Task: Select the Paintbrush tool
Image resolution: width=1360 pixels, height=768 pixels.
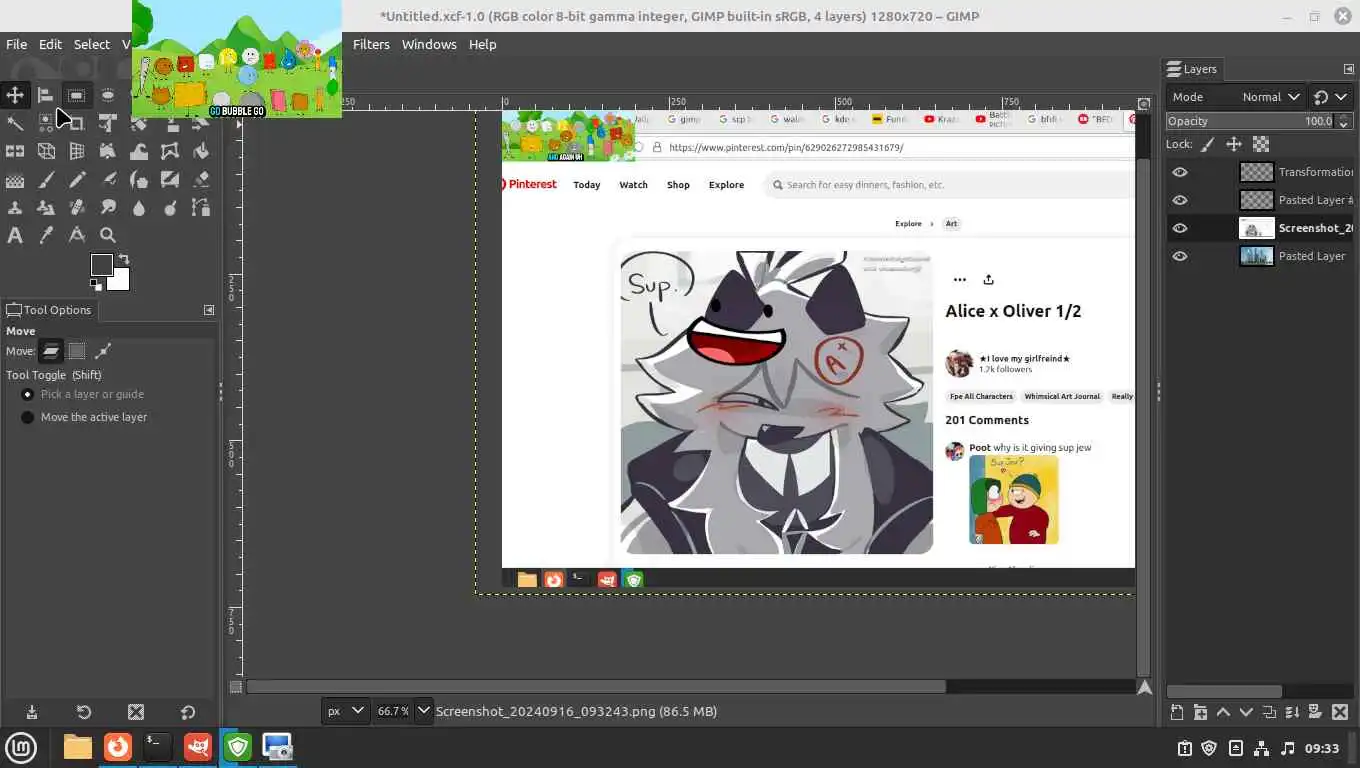Action: click(46, 180)
